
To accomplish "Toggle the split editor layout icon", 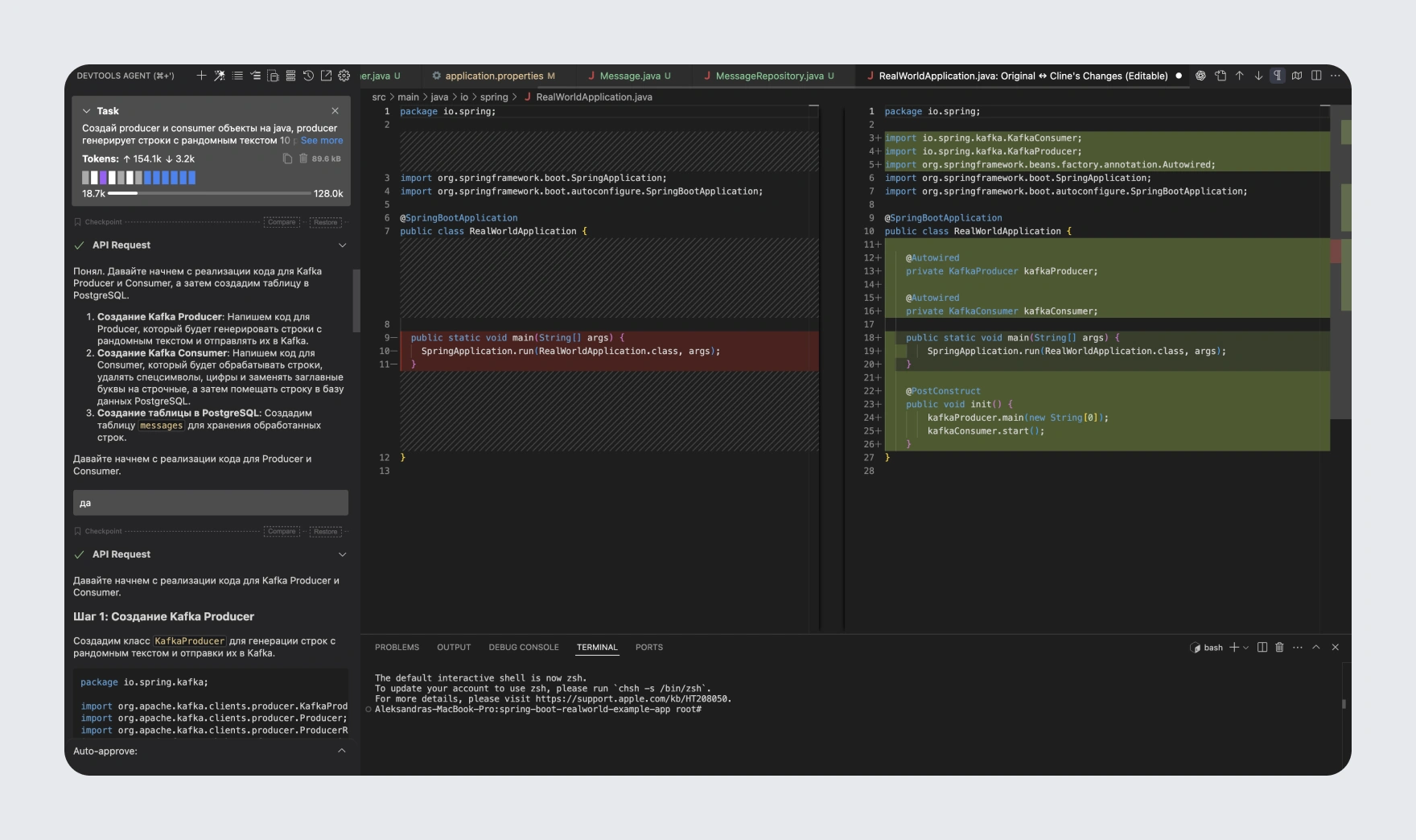I will coord(1316,75).
